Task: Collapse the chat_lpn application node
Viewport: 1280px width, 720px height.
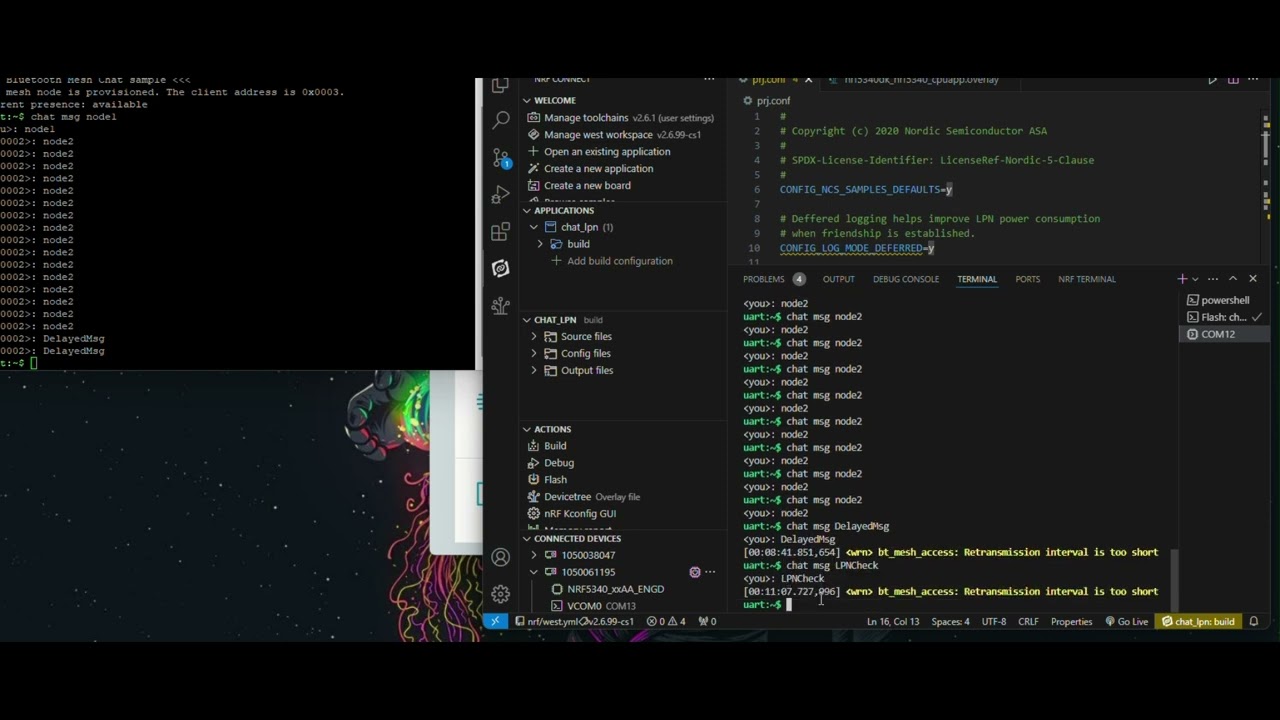Action: [534, 227]
